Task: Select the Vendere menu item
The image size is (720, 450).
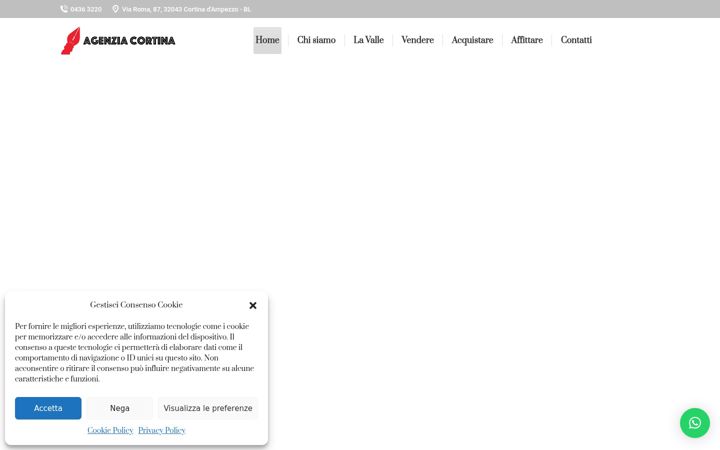Action: pyautogui.click(x=417, y=40)
